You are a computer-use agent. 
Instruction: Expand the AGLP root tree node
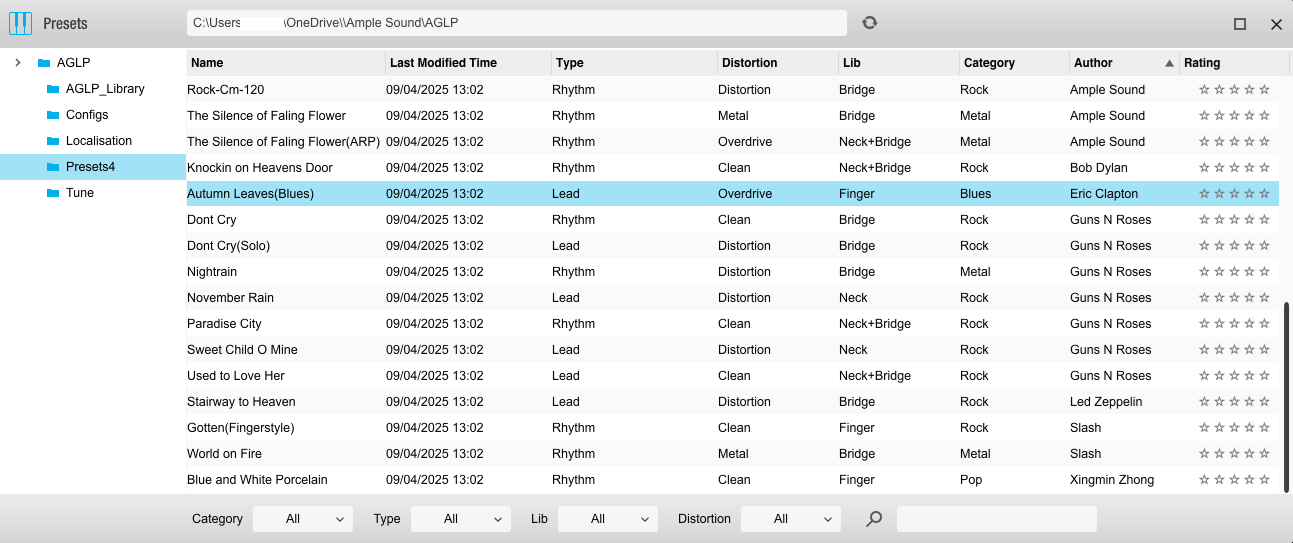[x=17, y=63]
